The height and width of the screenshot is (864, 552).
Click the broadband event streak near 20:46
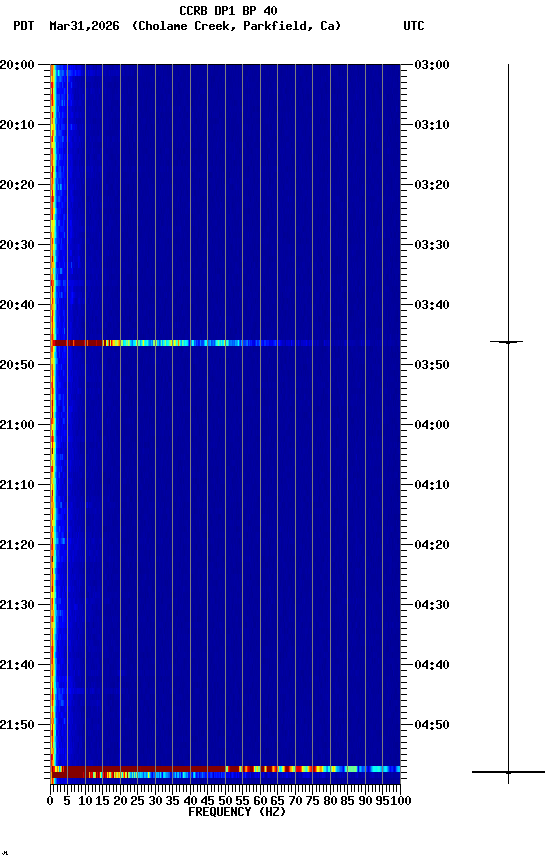[x=226, y=343]
